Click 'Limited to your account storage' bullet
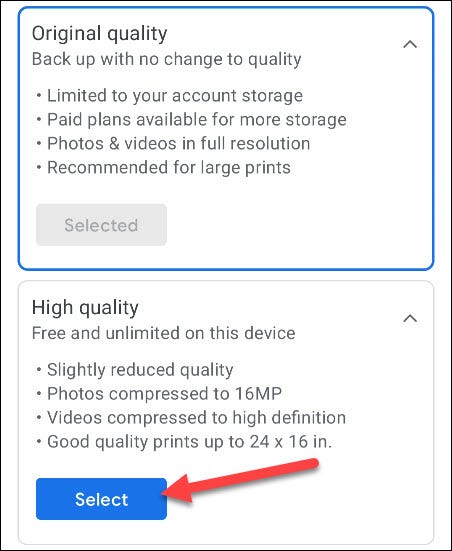Viewport: 452px width, 551px height. 175,96
